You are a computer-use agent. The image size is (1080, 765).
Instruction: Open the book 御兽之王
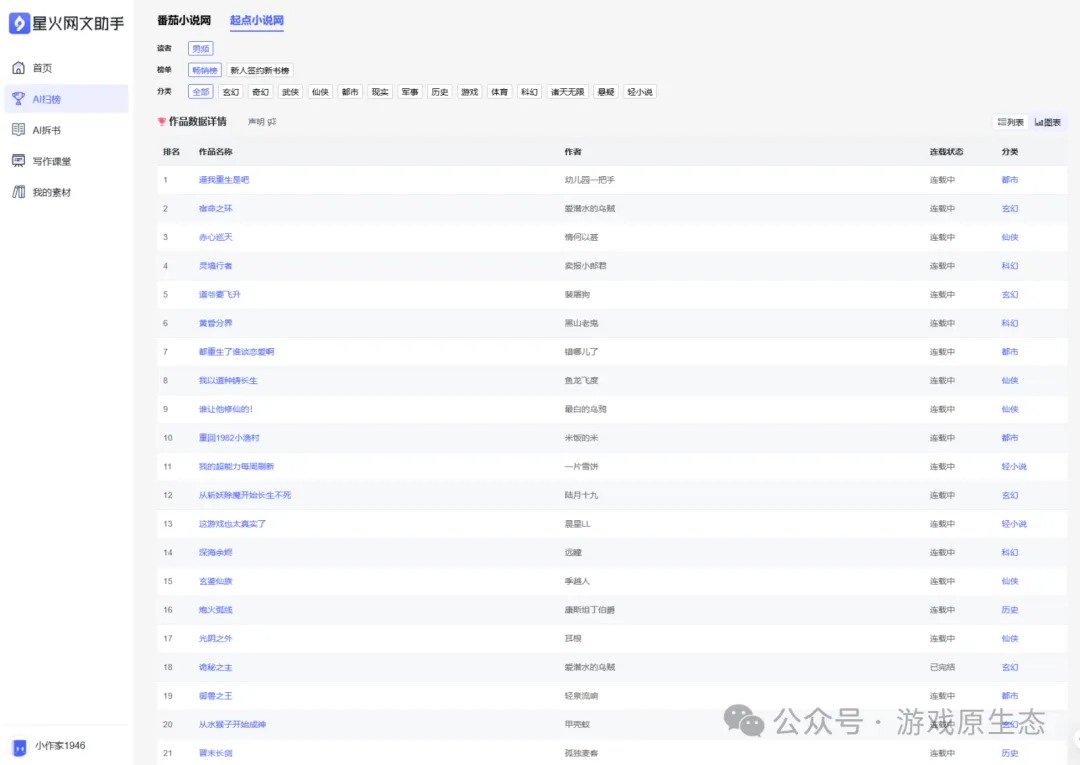coord(216,696)
